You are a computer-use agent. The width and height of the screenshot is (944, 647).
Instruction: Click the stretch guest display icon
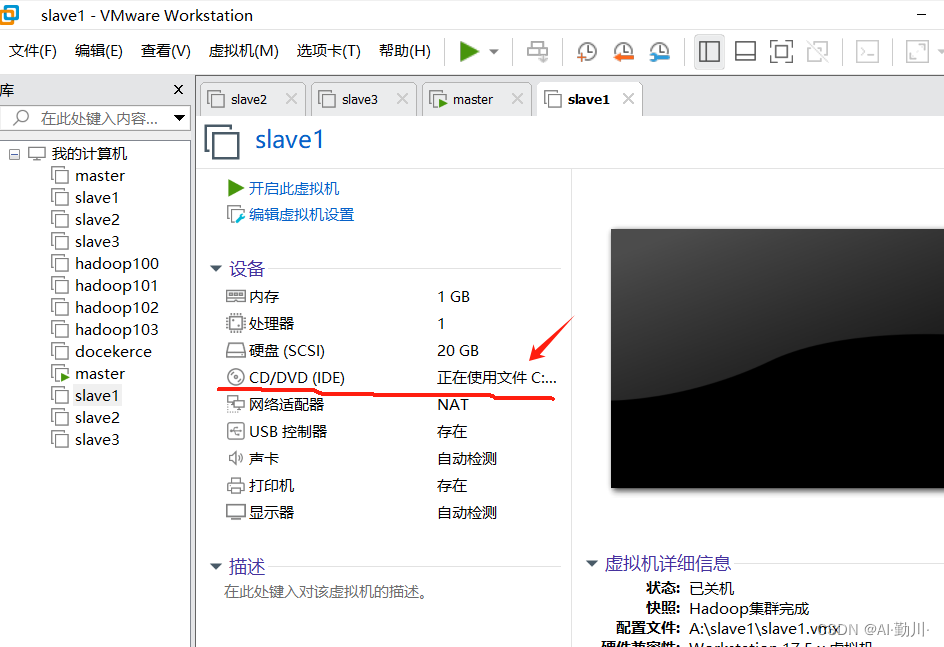[918, 52]
